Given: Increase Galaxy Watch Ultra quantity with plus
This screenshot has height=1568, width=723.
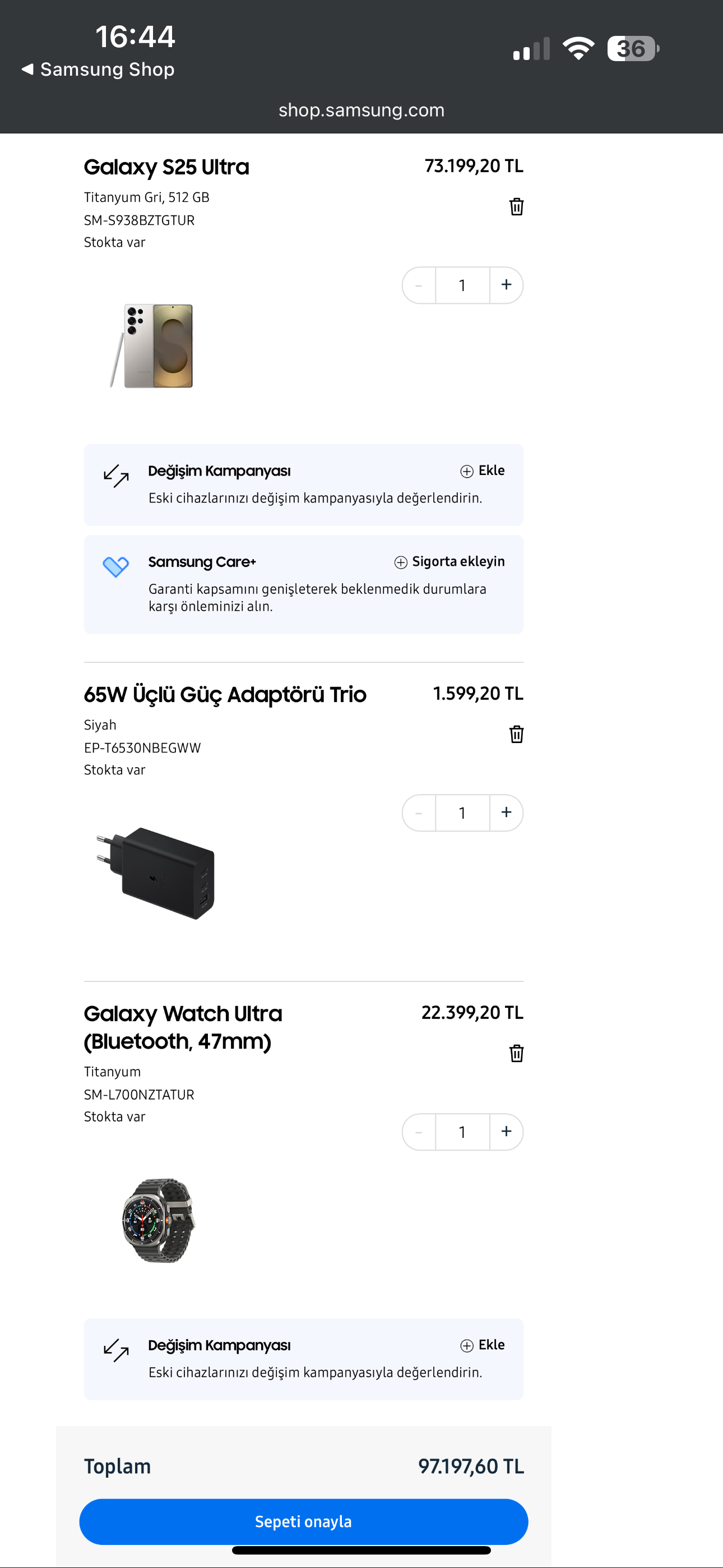Looking at the screenshot, I should tap(506, 1132).
